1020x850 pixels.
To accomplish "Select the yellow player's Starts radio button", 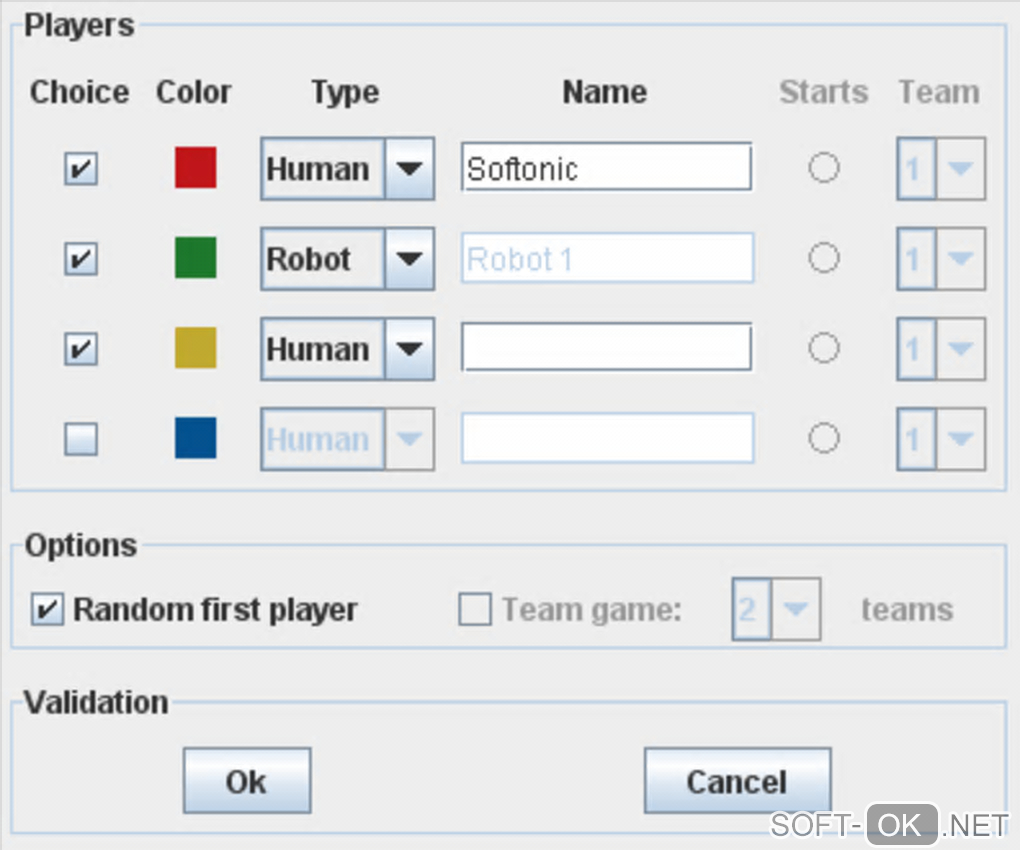I will pyautogui.click(x=824, y=348).
